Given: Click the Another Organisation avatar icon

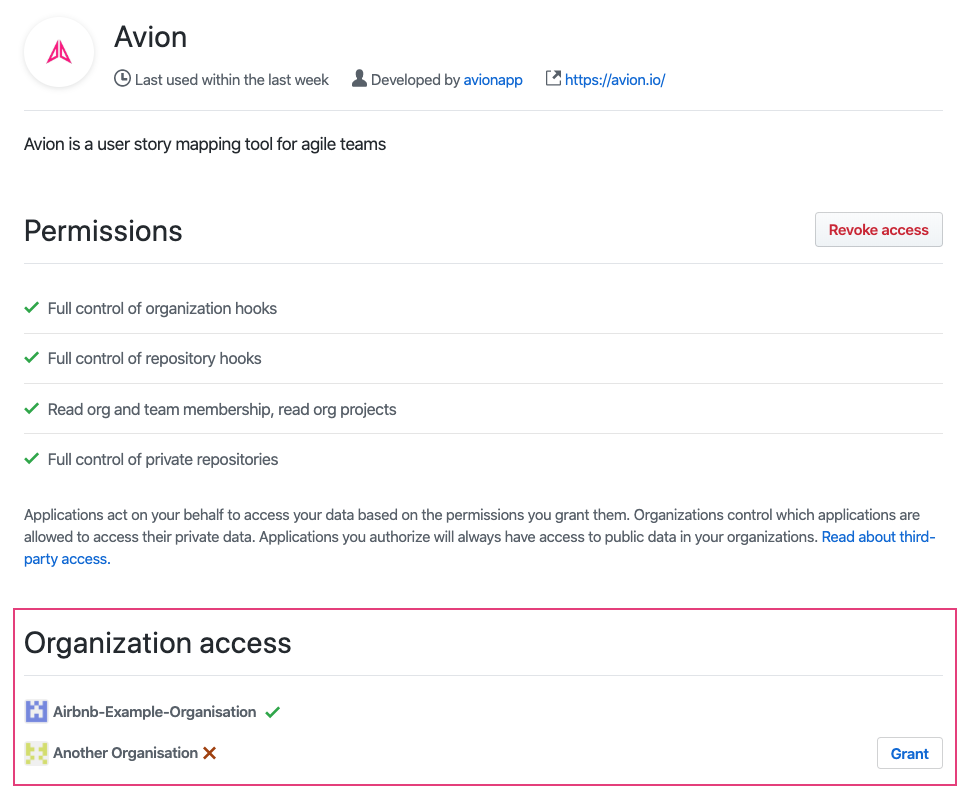Looking at the screenshot, I should (36, 753).
